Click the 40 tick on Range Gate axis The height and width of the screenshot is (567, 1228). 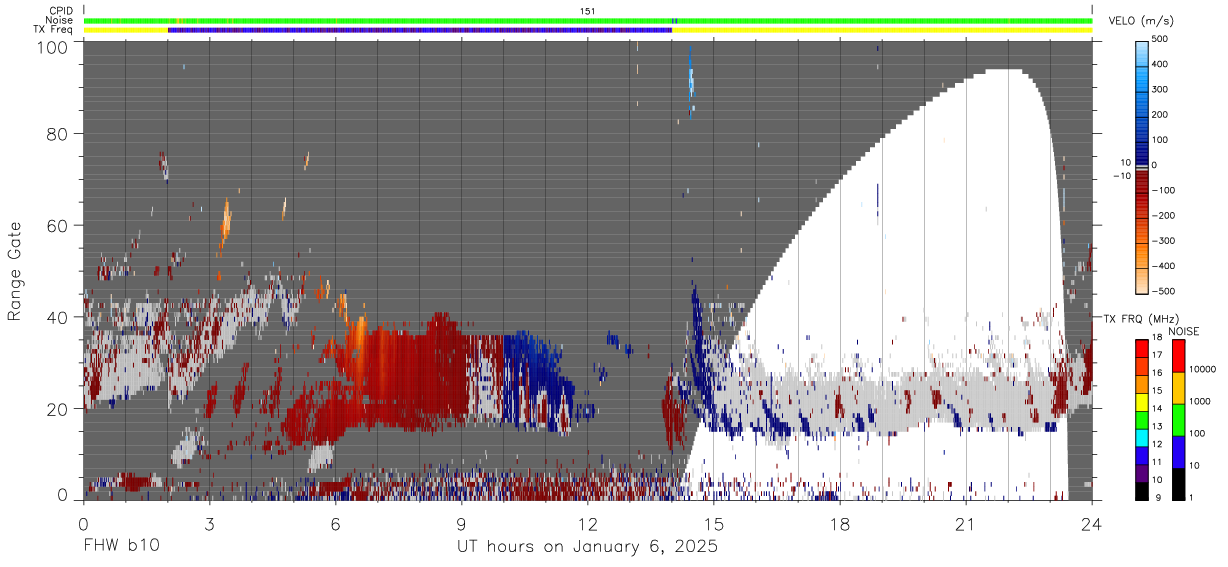coord(57,317)
